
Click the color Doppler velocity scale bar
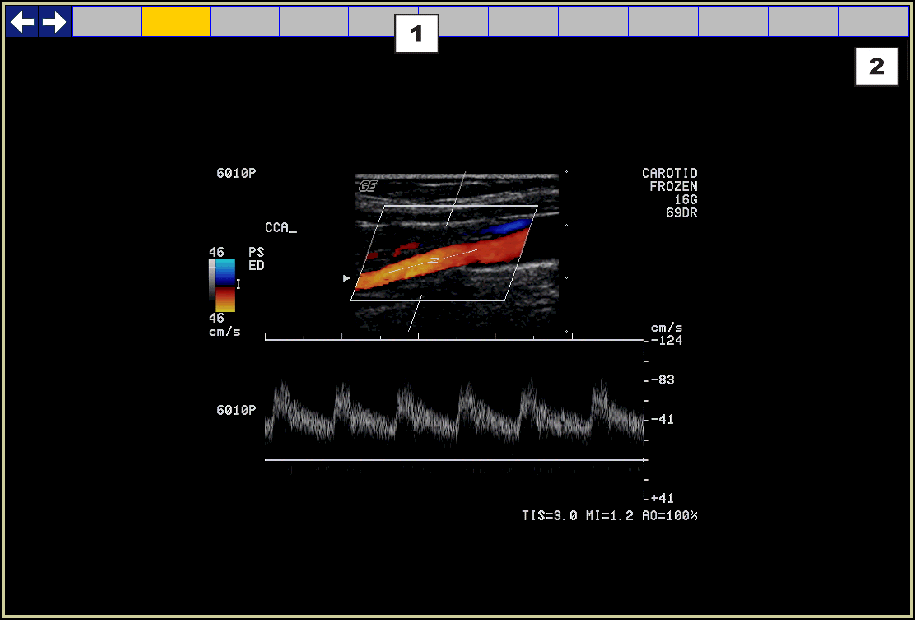click(223, 285)
